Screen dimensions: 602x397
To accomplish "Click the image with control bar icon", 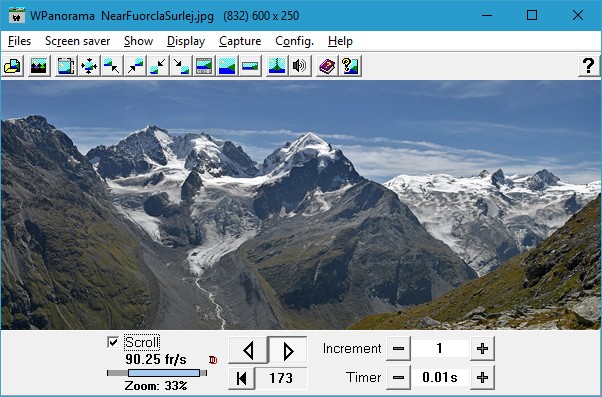I will 204,66.
